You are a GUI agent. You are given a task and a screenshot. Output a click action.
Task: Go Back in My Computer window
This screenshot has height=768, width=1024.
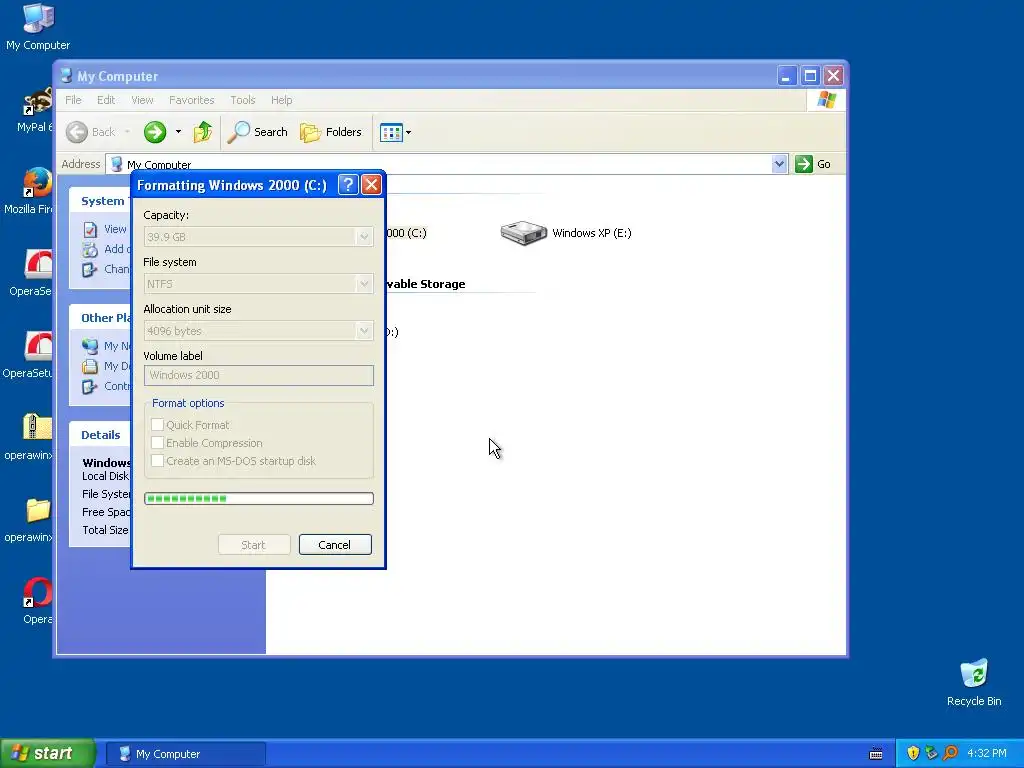point(91,132)
